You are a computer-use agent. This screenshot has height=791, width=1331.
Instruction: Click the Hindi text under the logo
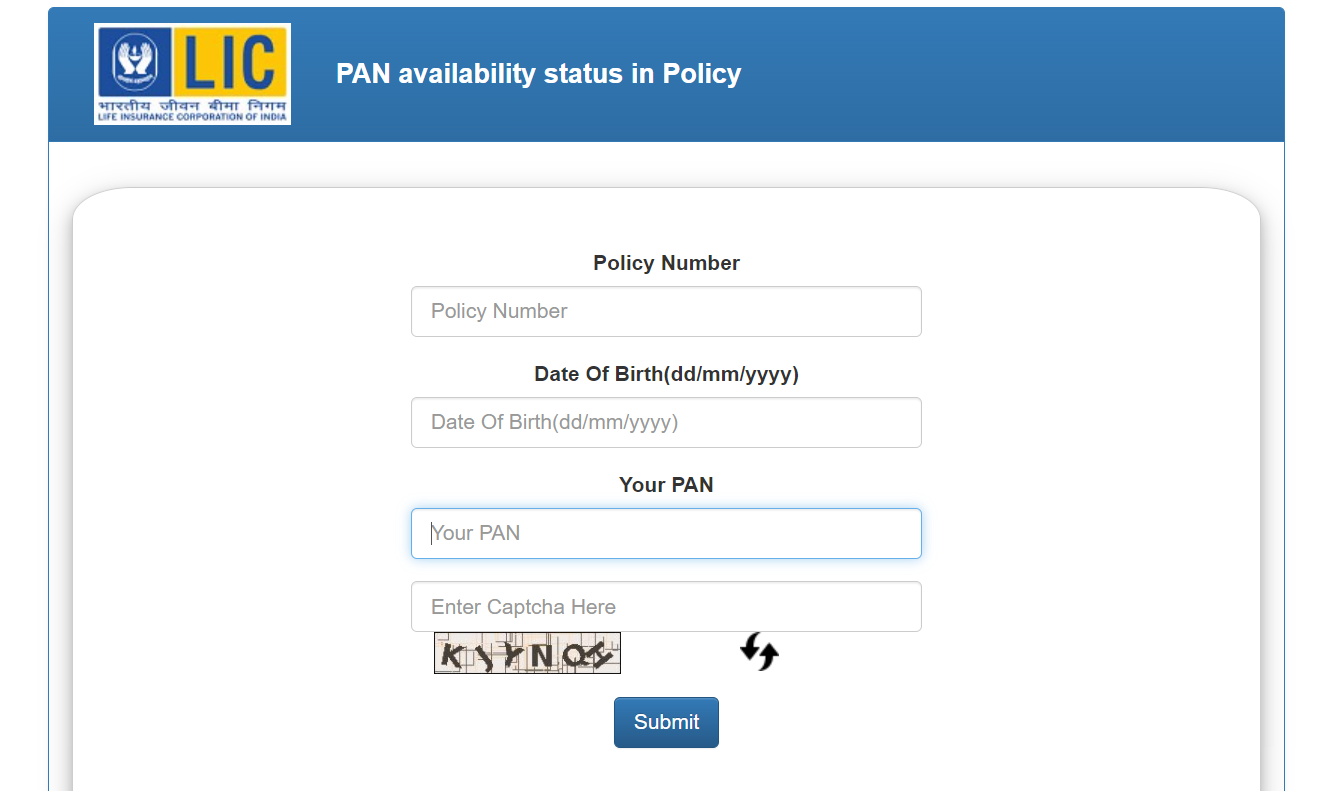point(192,104)
